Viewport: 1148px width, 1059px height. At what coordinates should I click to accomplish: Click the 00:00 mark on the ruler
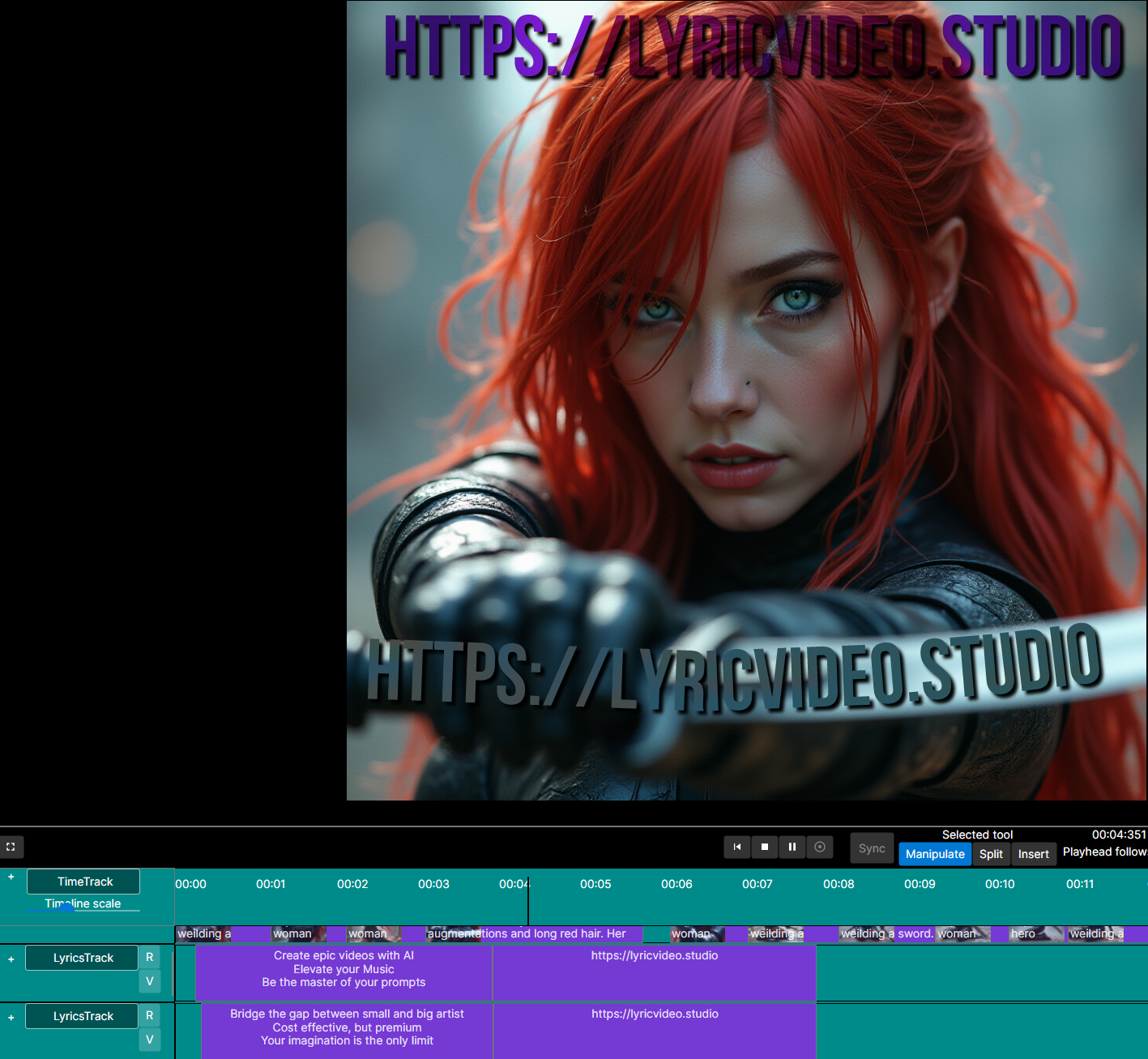point(191,884)
